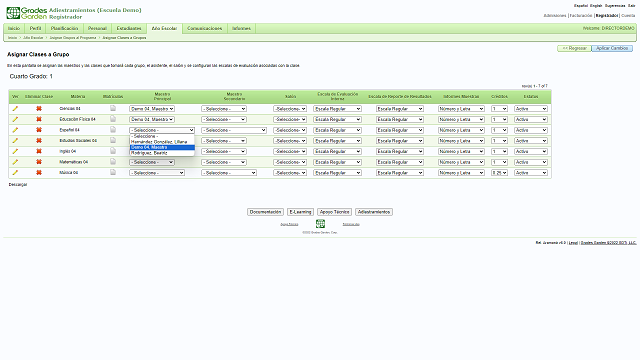Screen dimensions: 640x360
Task: Open Maestro Principal dropdown for Ciencias 04
Action: tap(152, 109)
